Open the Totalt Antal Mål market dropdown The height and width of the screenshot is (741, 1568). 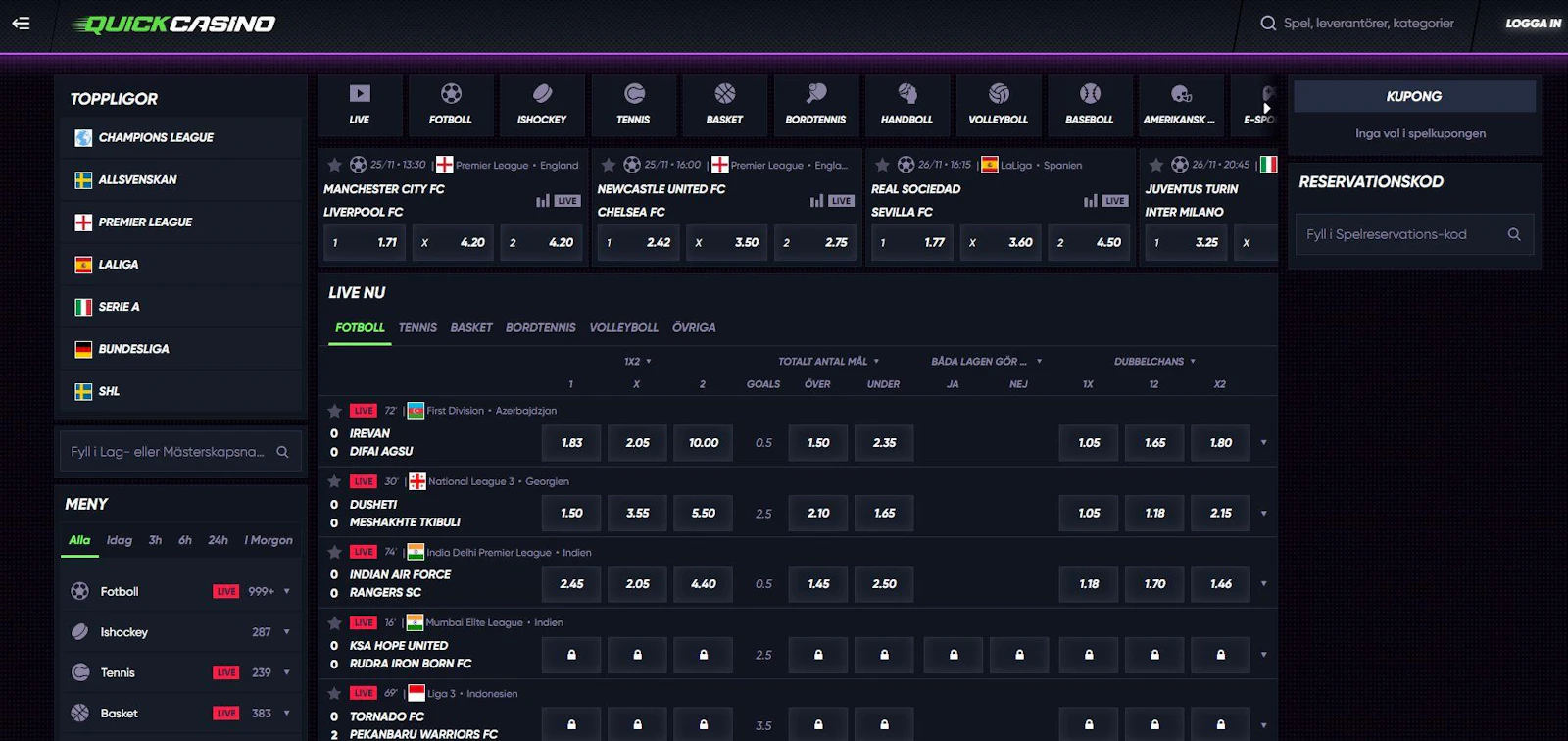[829, 362]
